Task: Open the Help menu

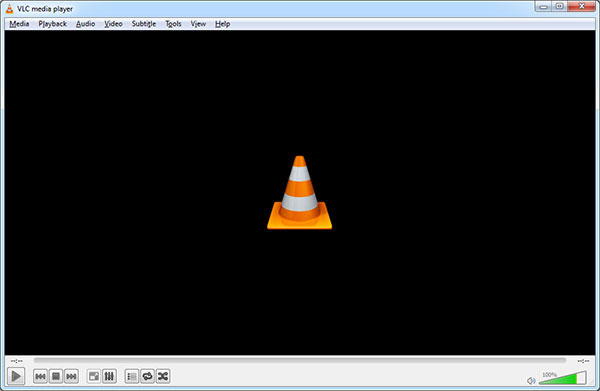Action: pyautogui.click(x=222, y=24)
